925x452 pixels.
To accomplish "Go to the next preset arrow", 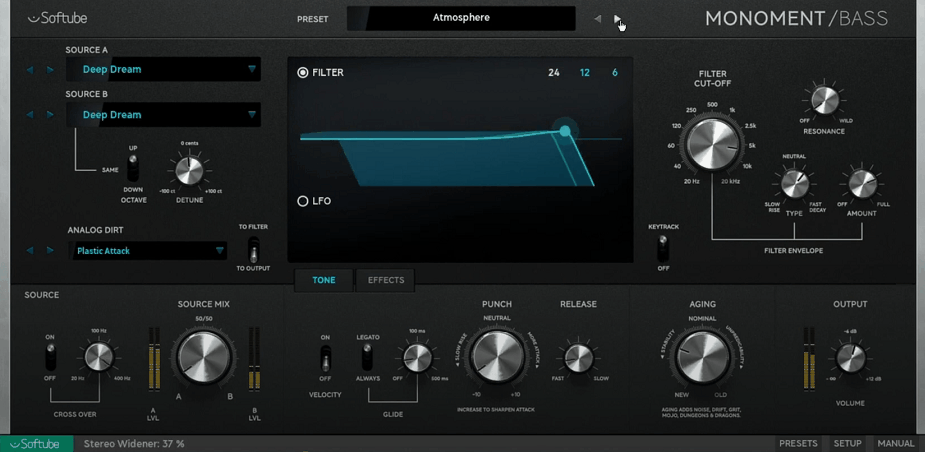I will [x=617, y=19].
